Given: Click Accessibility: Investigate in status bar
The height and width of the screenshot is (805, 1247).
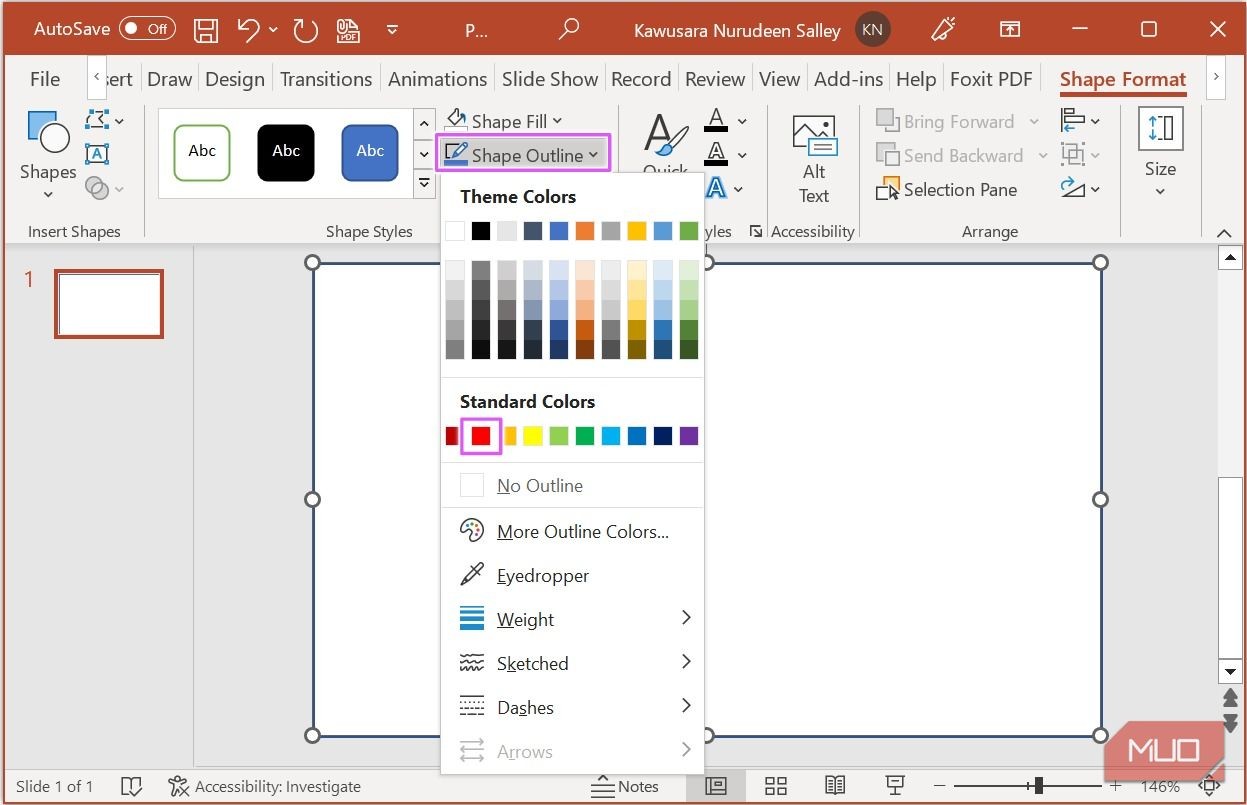Looking at the screenshot, I should pyautogui.click(x=264, y=786).
